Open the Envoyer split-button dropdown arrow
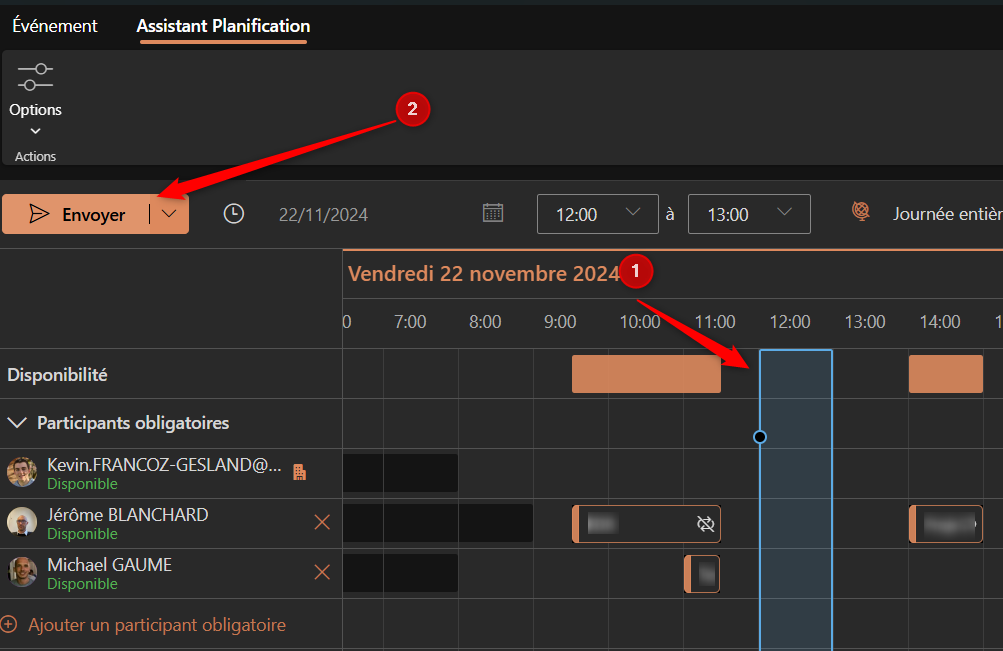This screenshot has height=651, width=1003. tap(170, 214)
